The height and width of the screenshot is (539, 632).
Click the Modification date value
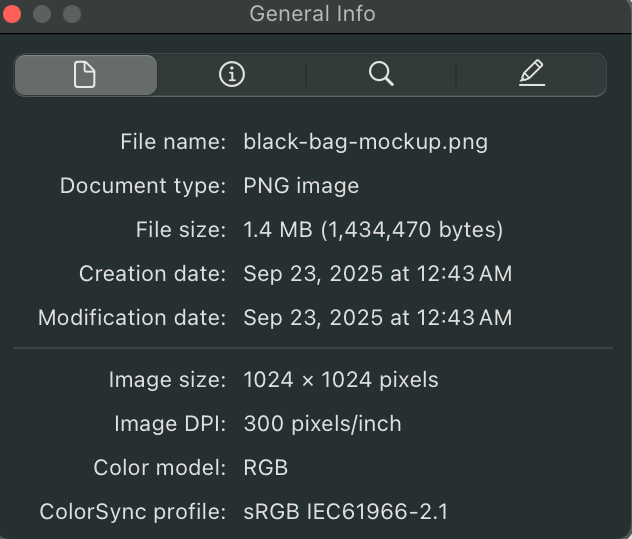[377, 318]
